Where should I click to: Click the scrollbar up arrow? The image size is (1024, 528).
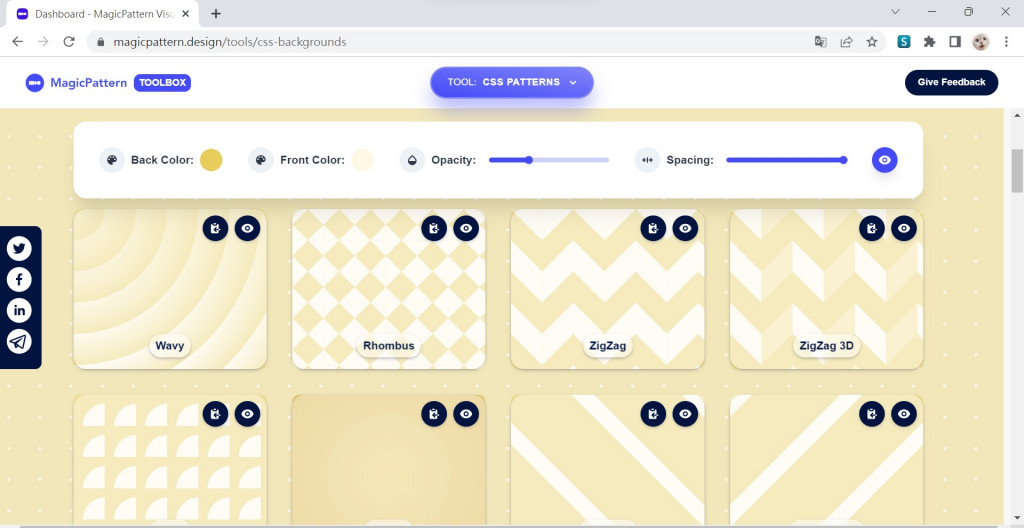(x=1017, y=116)
